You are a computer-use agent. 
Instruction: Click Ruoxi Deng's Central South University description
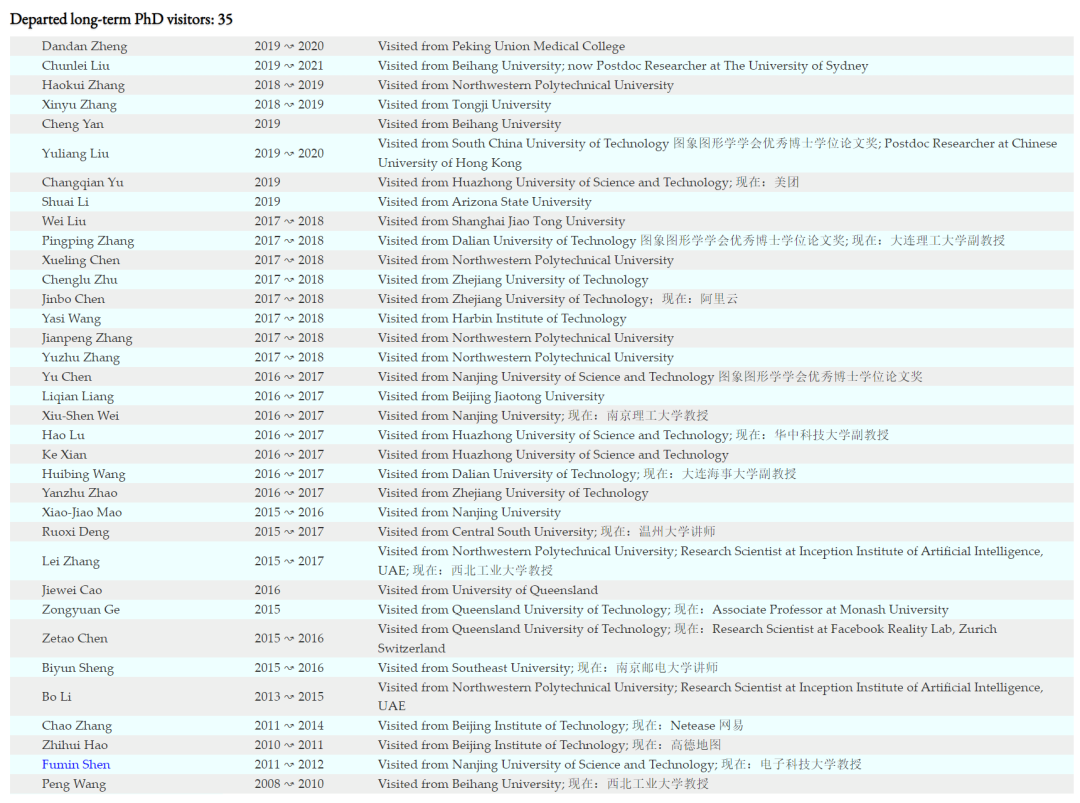[546, 532]
